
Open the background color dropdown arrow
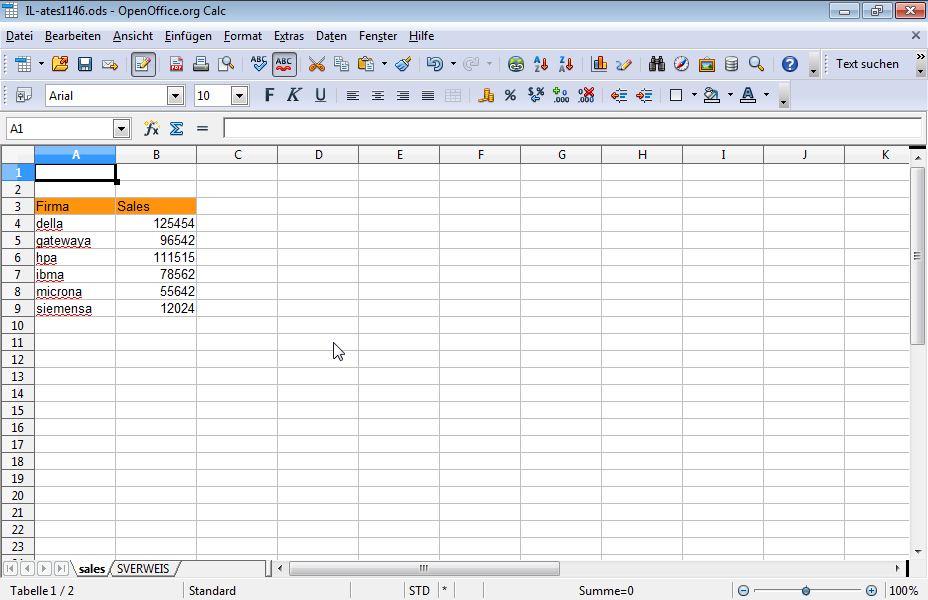pyautogui.click(x=730, y=95)
